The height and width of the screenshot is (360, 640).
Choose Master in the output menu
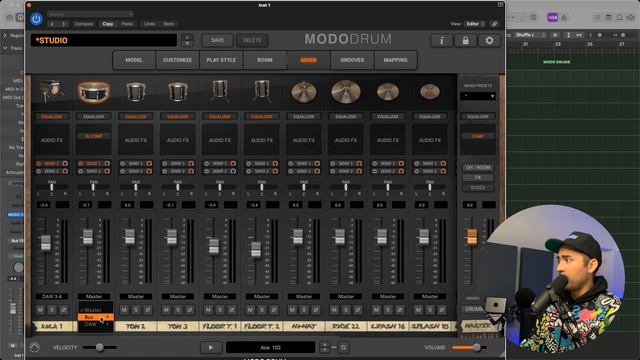pos(95,310)
